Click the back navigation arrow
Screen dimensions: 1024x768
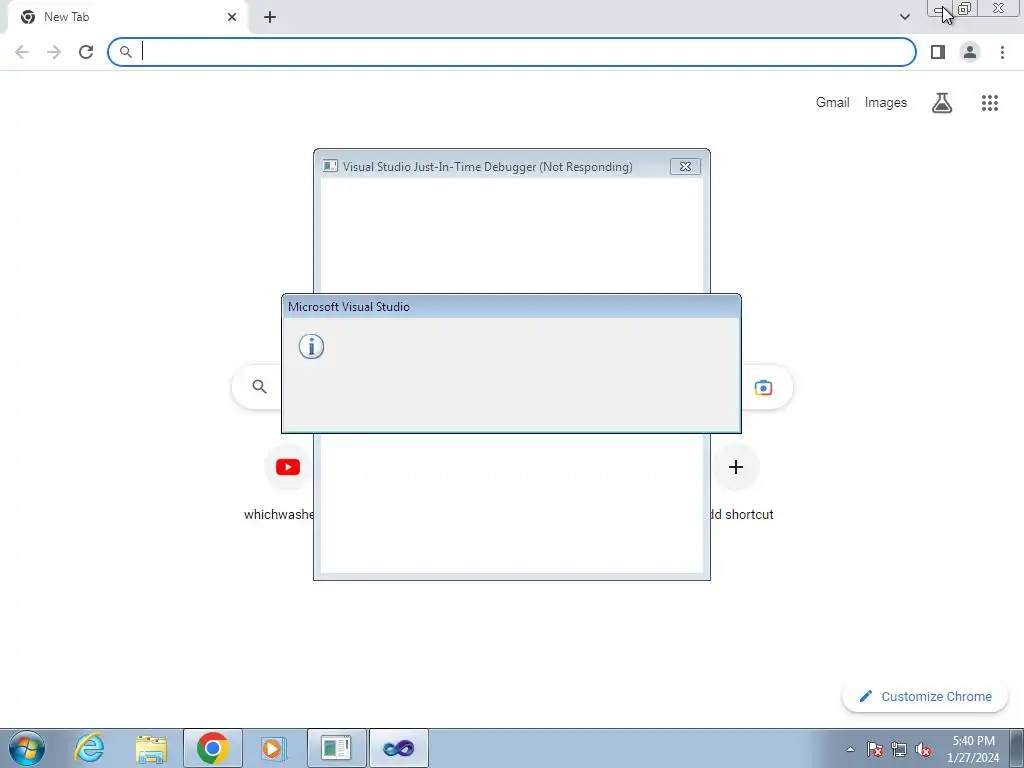[x=22, y=52]
